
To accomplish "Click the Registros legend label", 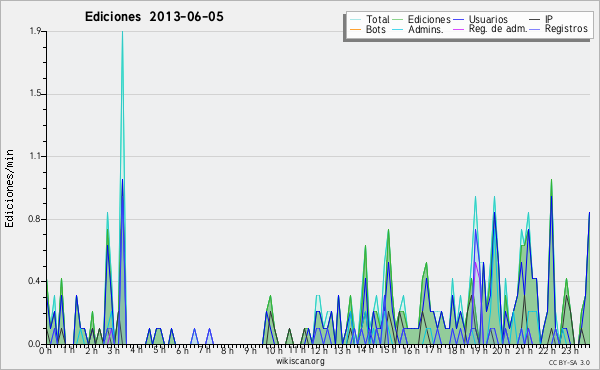I will pos(566,29).
